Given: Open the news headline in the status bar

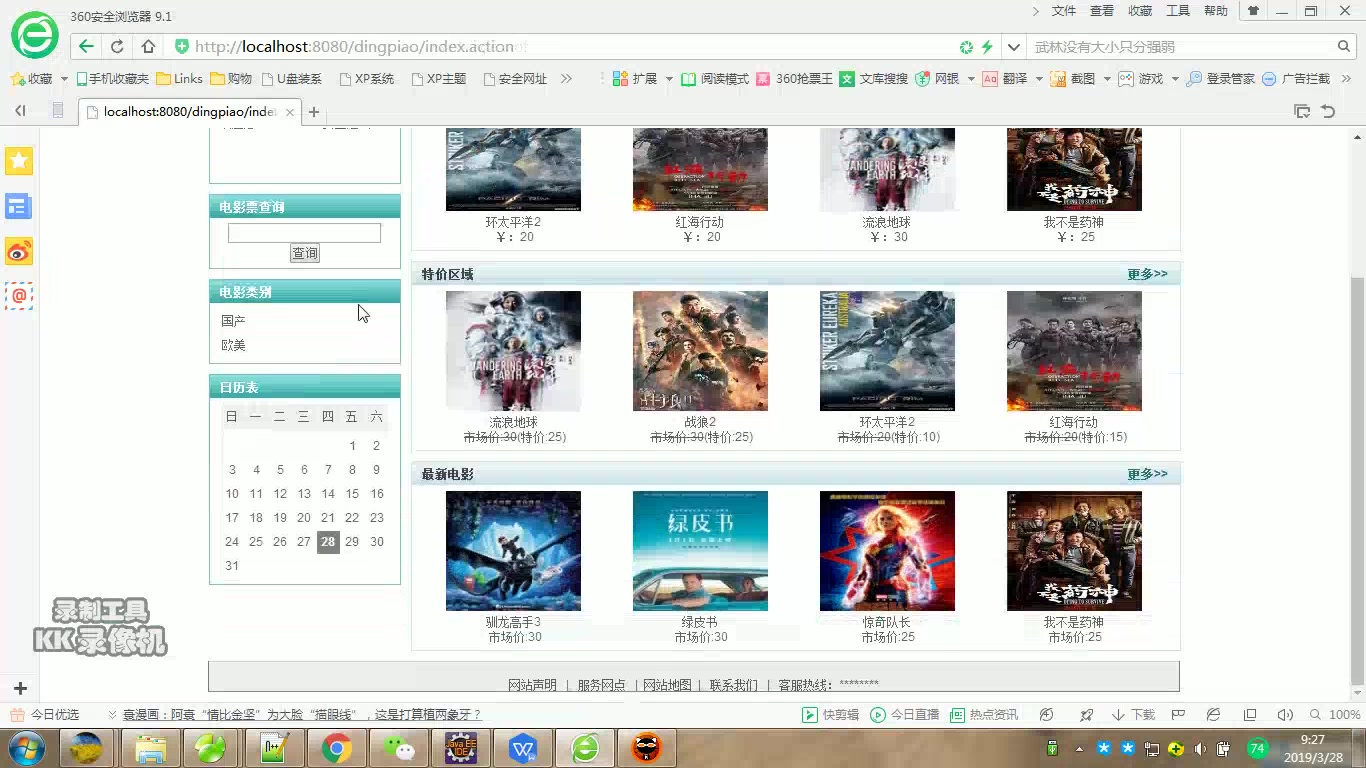Looking at the screenshot, I should [x=302, y=714].
